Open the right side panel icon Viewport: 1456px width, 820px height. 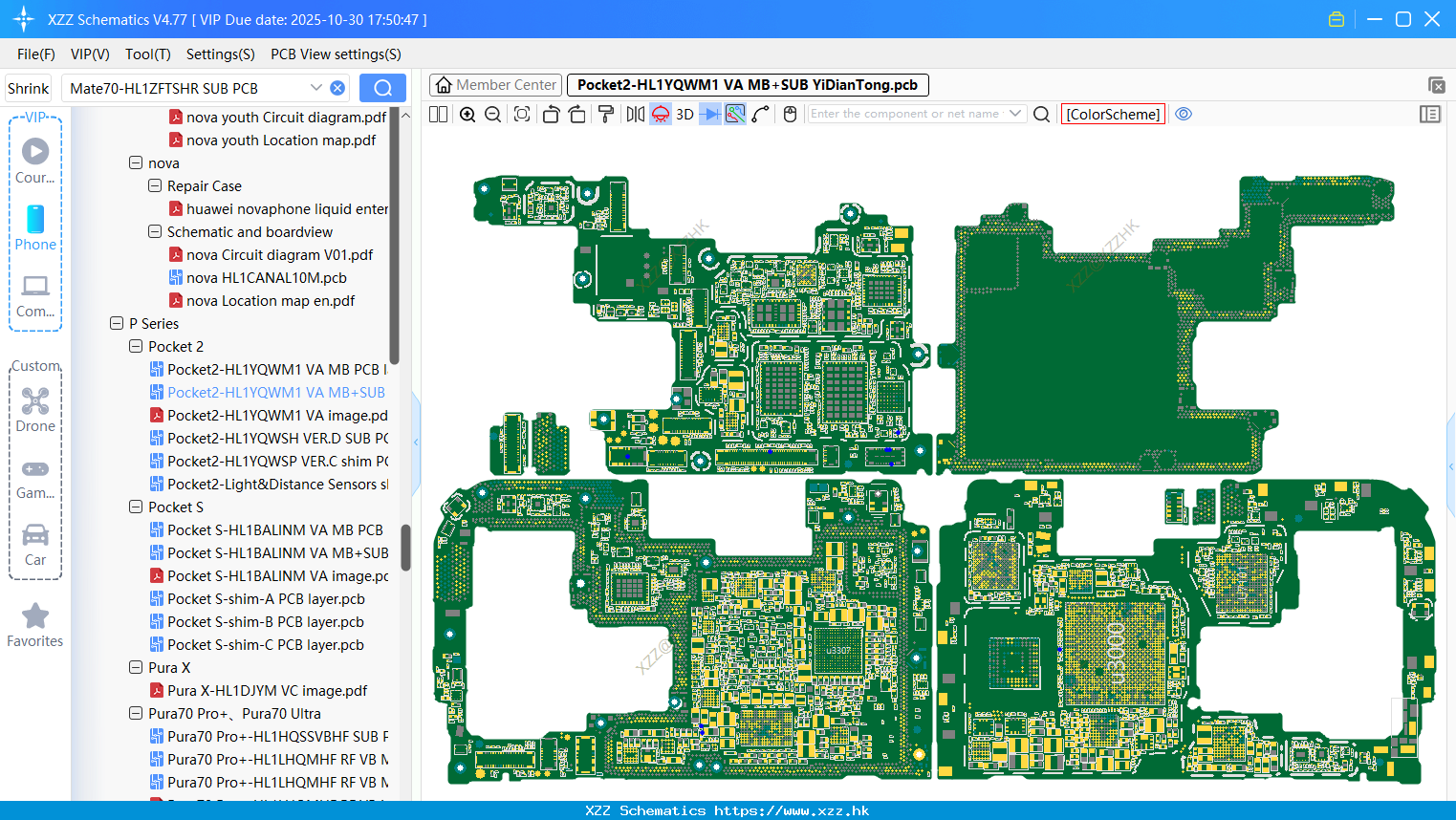click(x=1430, y=114)
